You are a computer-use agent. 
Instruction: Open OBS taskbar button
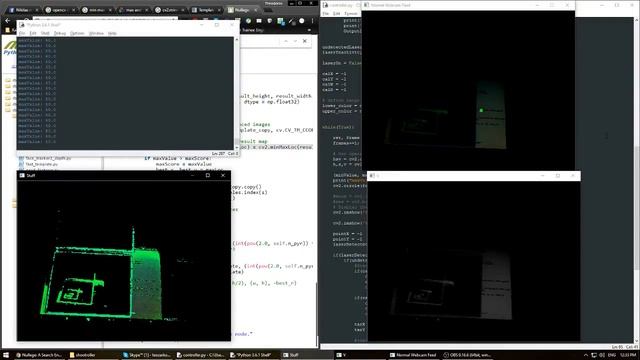click(467, 355)
